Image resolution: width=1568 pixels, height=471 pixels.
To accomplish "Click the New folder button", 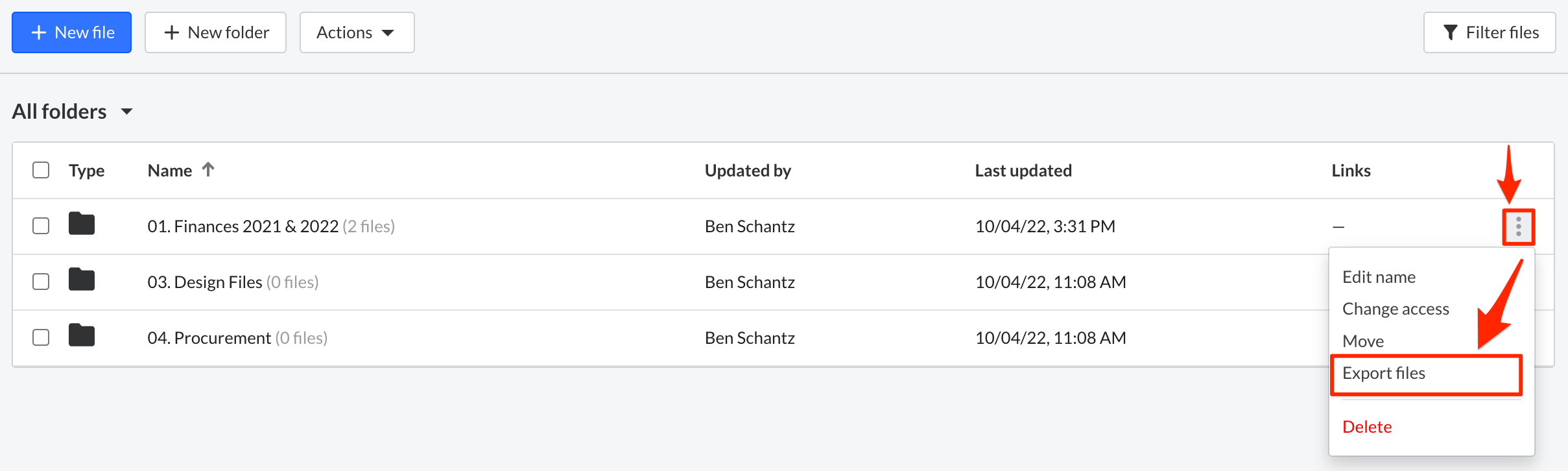I will pyautogui.click(x=215, y=32).
